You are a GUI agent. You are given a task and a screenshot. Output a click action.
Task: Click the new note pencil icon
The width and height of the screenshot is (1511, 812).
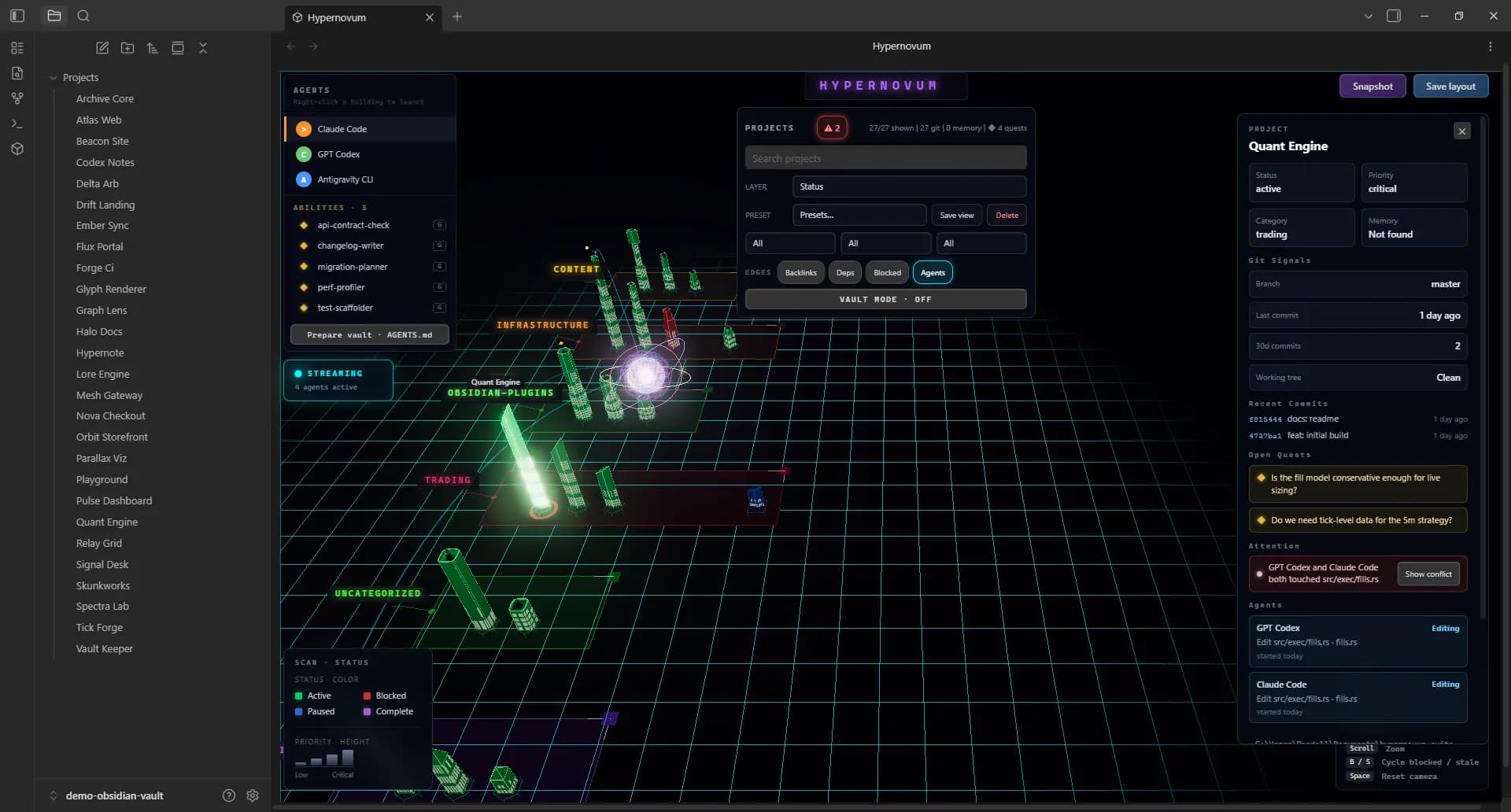102,48
